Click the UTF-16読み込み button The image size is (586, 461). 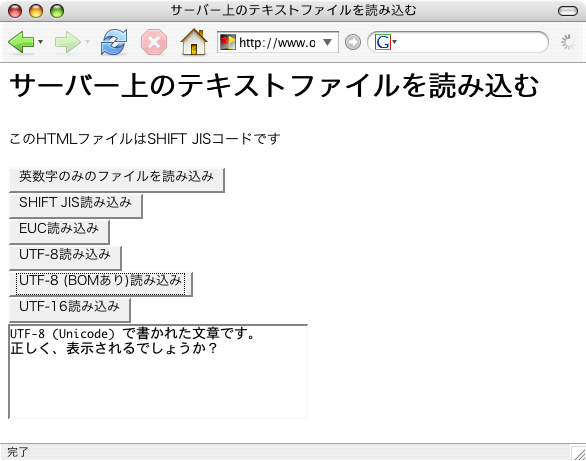click(x=70, y=310)
